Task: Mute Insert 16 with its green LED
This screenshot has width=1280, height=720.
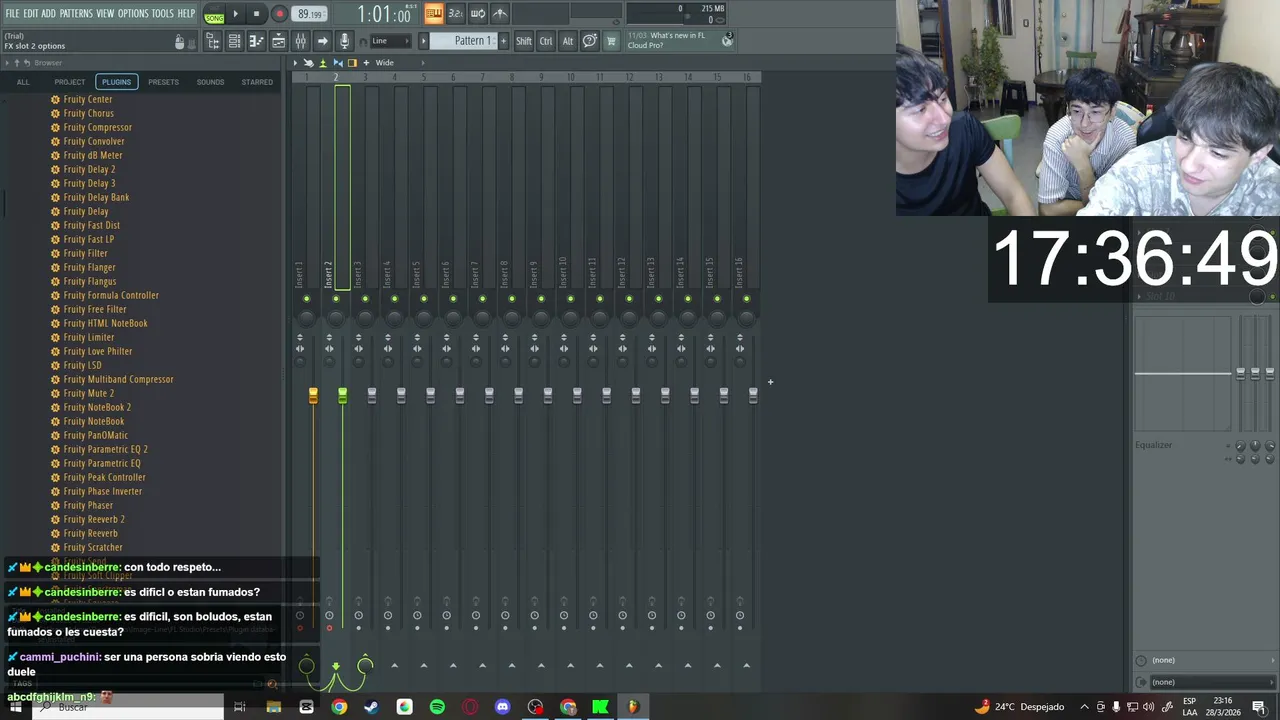Action: pyautogui.click(x=746, y=299)
